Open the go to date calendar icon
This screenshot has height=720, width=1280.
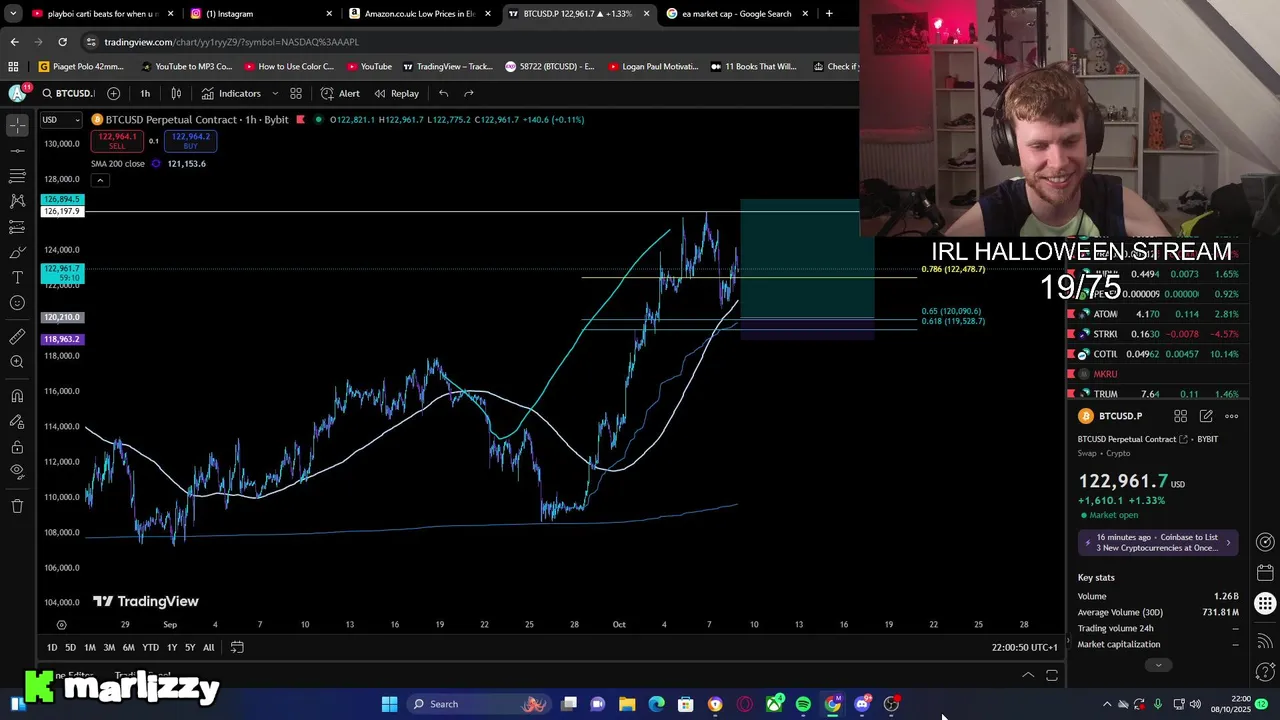[237, 647]
